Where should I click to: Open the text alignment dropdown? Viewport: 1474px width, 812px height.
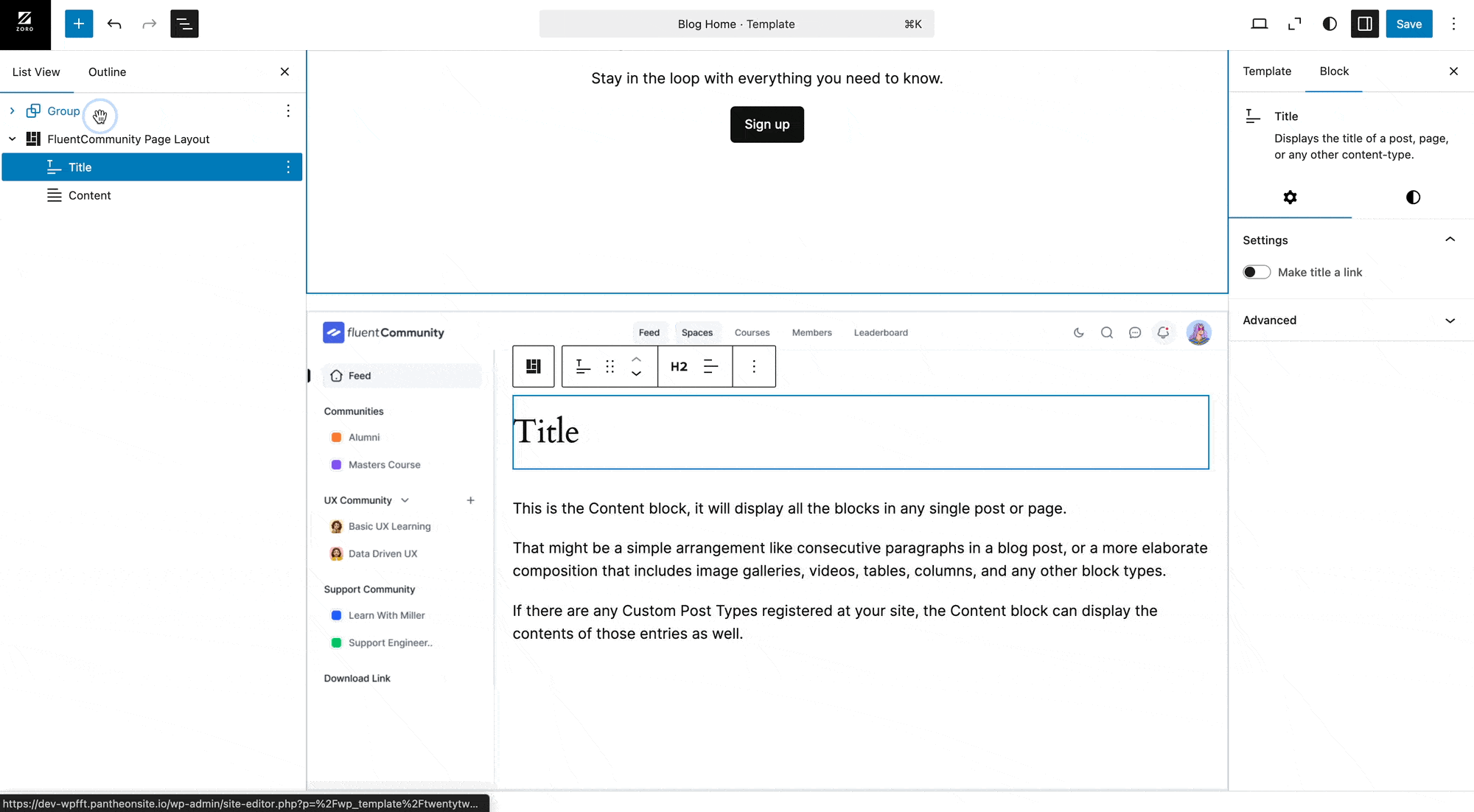click(x=710, y=367)
